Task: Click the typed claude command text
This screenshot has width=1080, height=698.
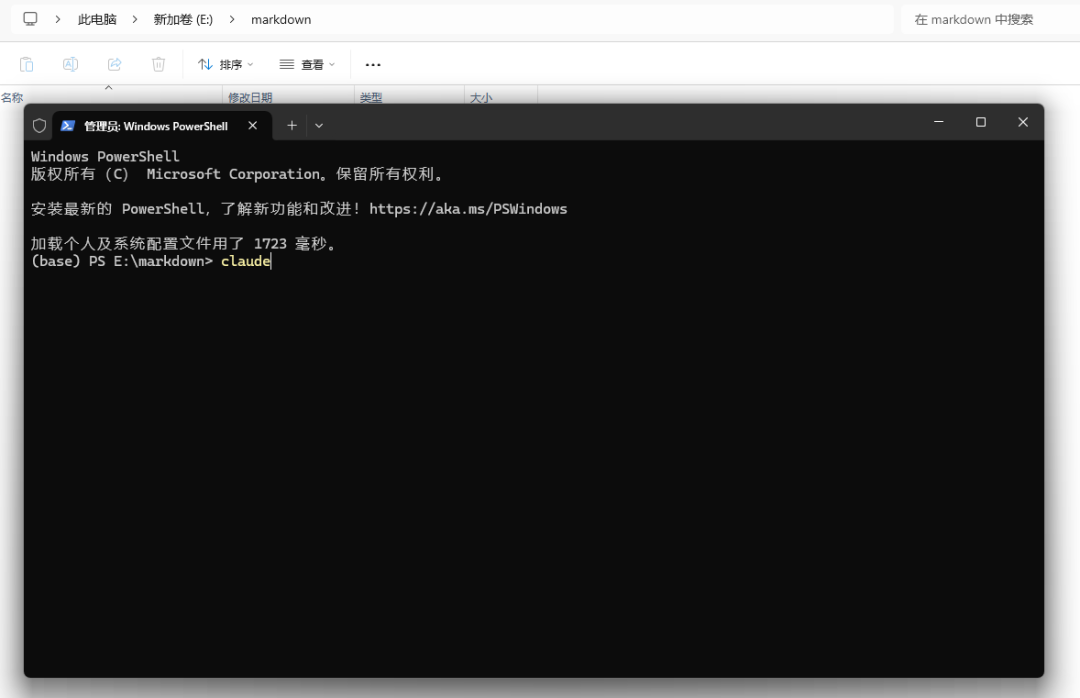Action: pyautogui.click(x=246, y=261)
